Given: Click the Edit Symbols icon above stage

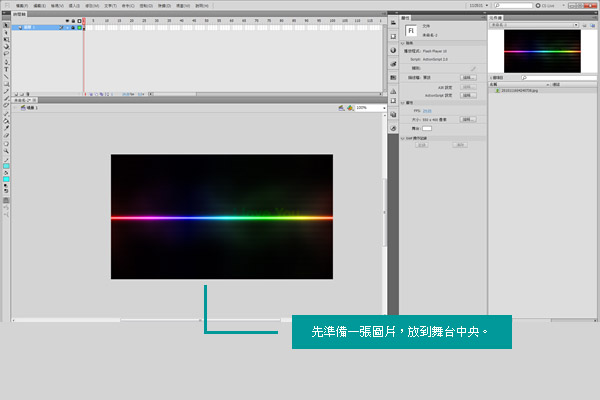Looking at the screenshot, I should click(x=350, y=108).
